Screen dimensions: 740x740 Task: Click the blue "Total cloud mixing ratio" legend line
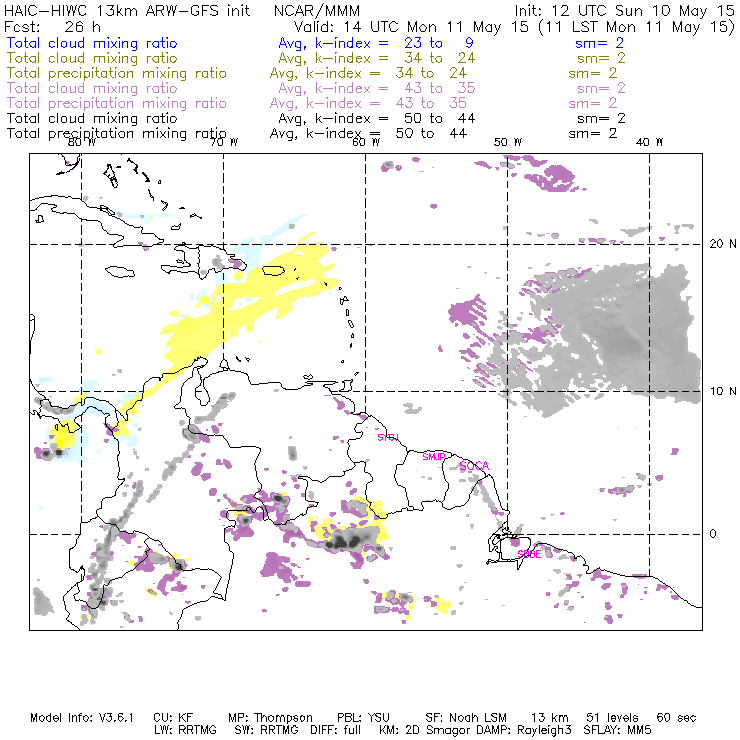pos(92,43)
